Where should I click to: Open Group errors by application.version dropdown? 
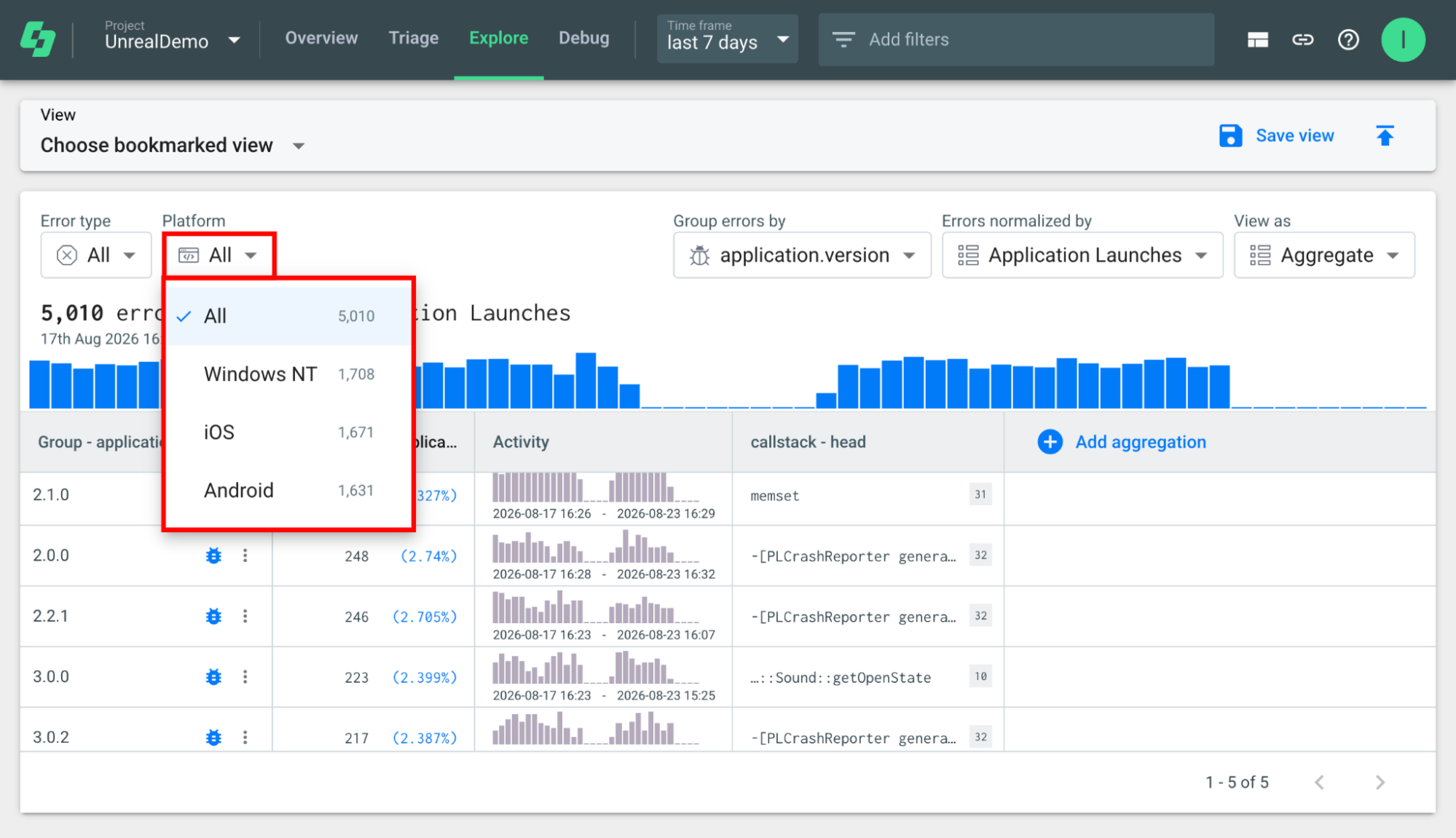802,255
